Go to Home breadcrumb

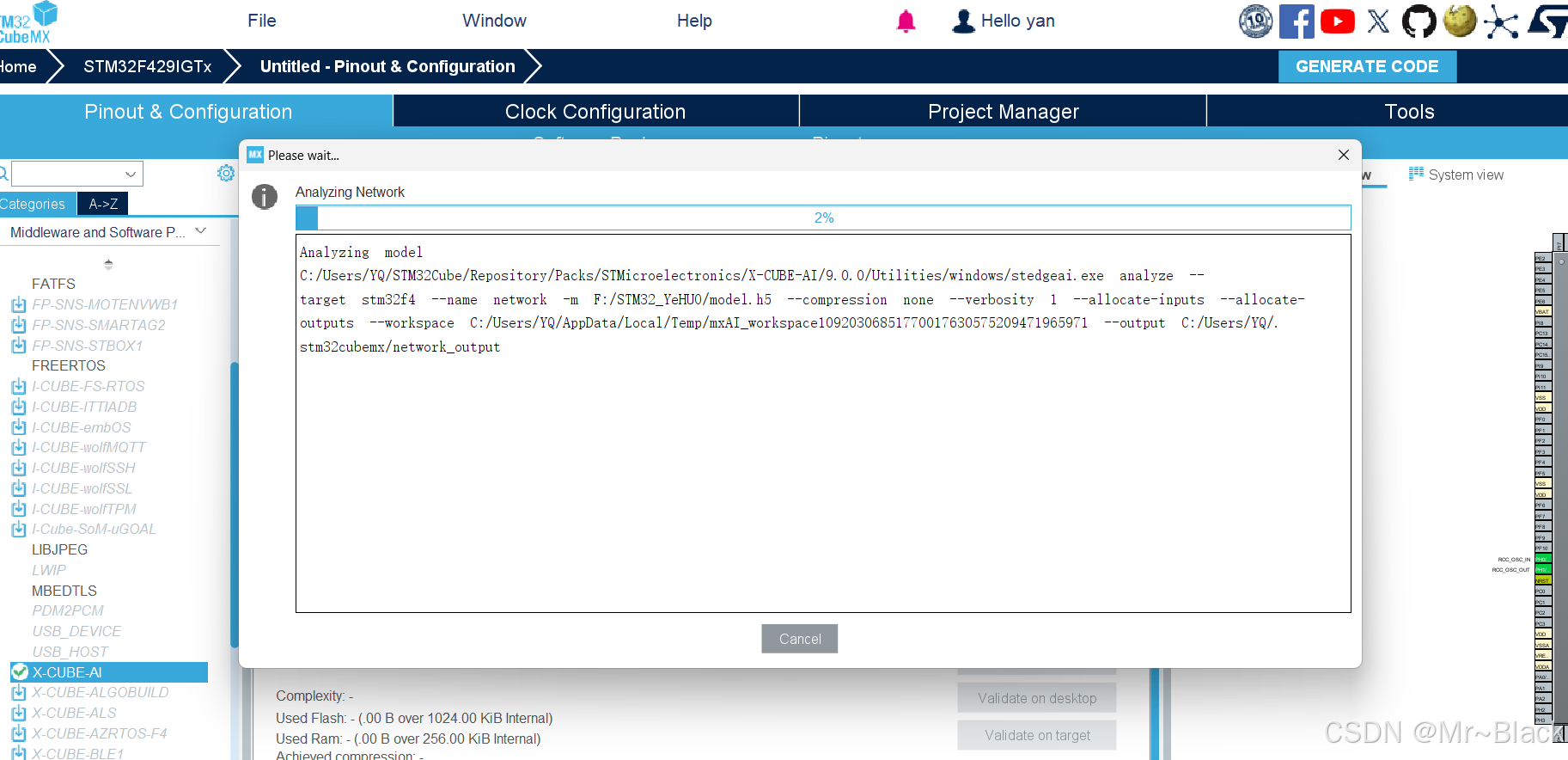pos(18,66)
